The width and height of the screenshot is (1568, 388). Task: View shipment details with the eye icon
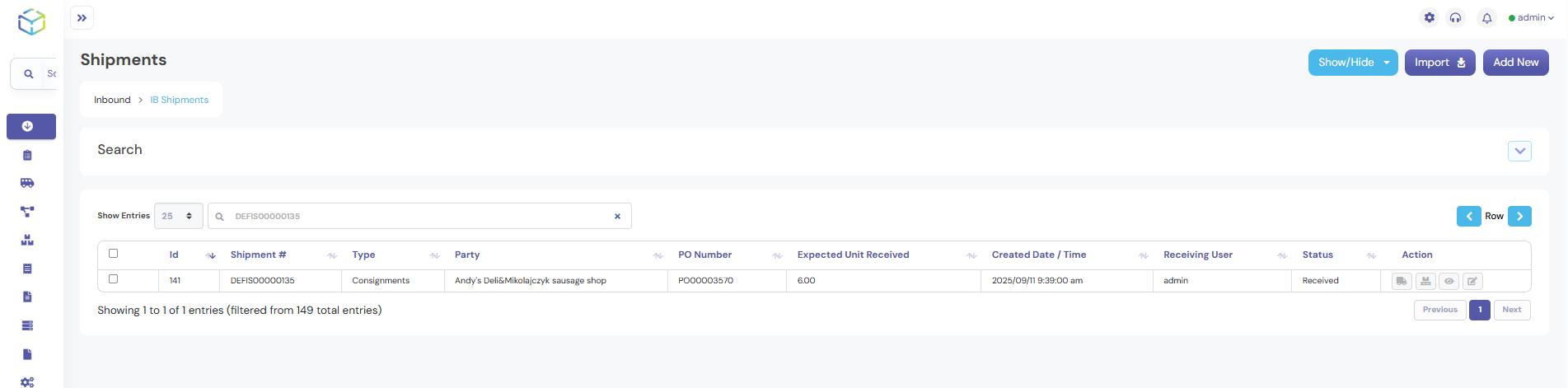click(x=1449, y=281)
